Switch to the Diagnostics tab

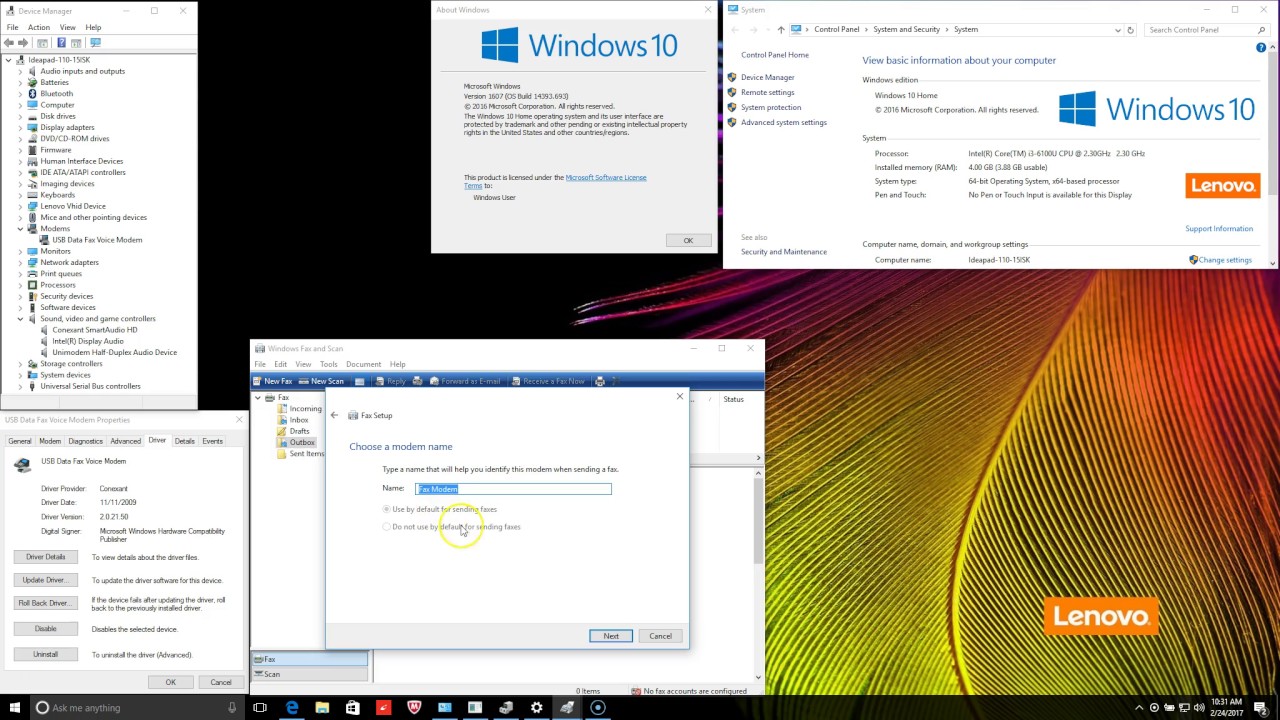tap(85, 441)
